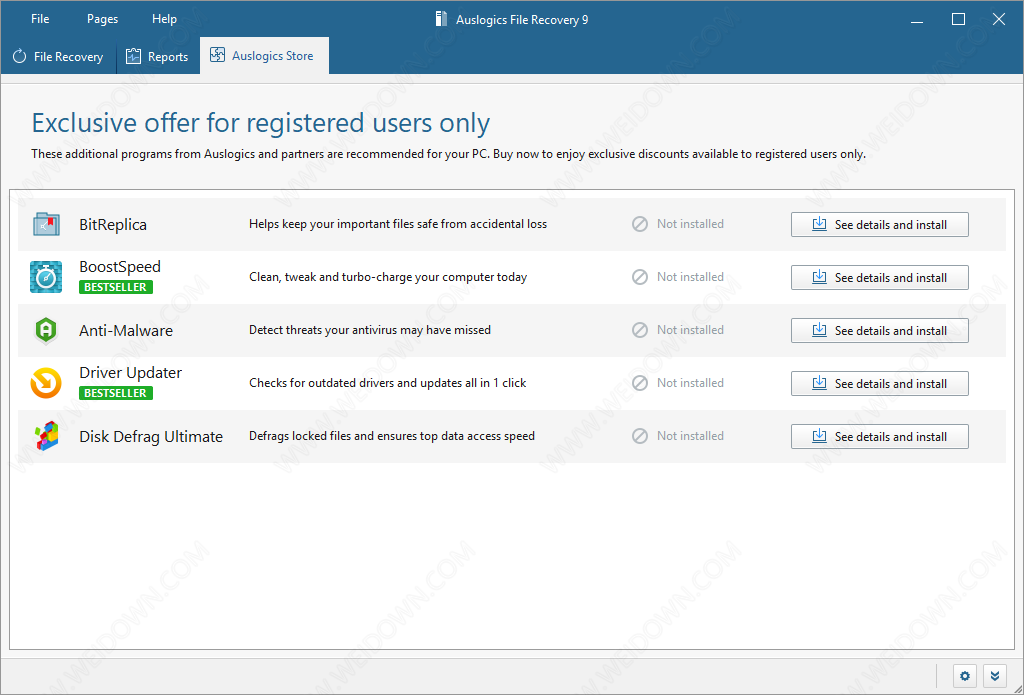1024x695 pixels.
Task: Click the BitReplica product name
Action: (x=113, y=225)
